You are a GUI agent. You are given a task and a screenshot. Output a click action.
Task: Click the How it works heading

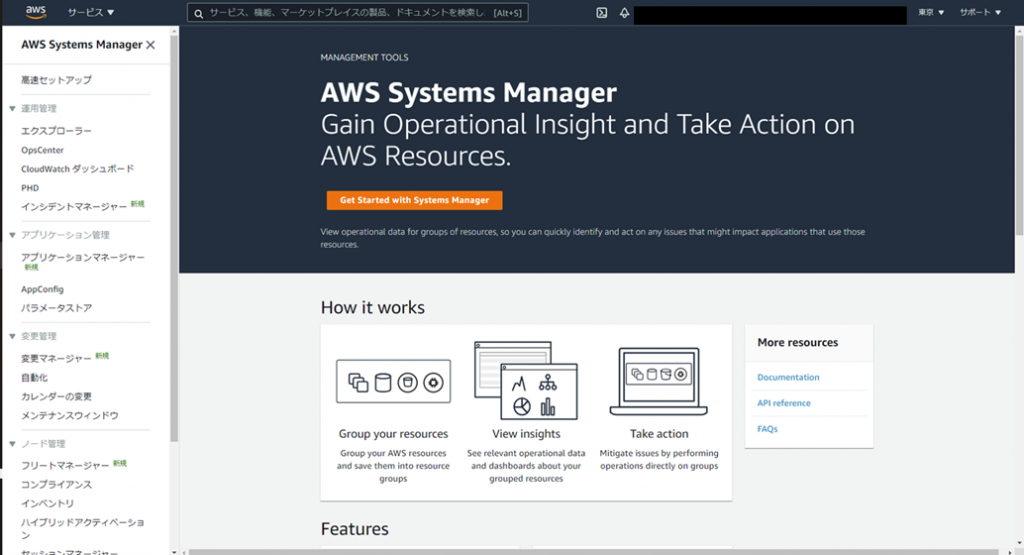coord(373,308)
